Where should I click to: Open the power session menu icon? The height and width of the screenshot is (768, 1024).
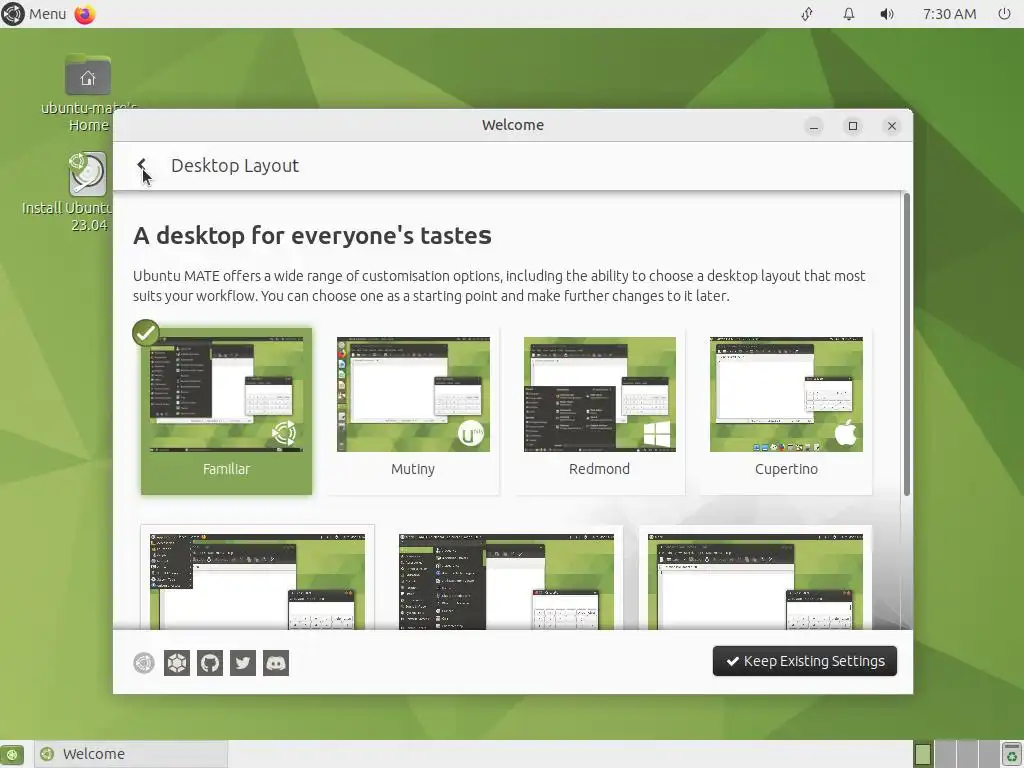[1004, 14]
